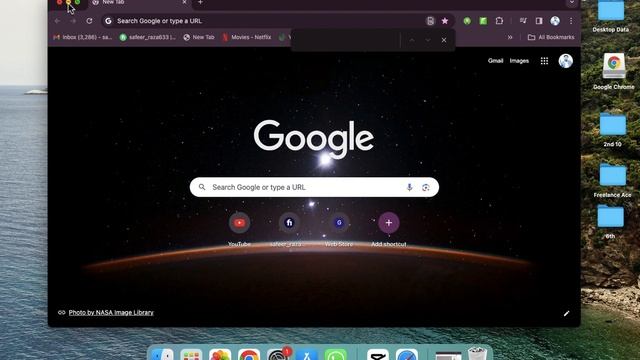This screenshot has width=640, height=360.
Task: Click the Images link
Action: click(519, 61)
